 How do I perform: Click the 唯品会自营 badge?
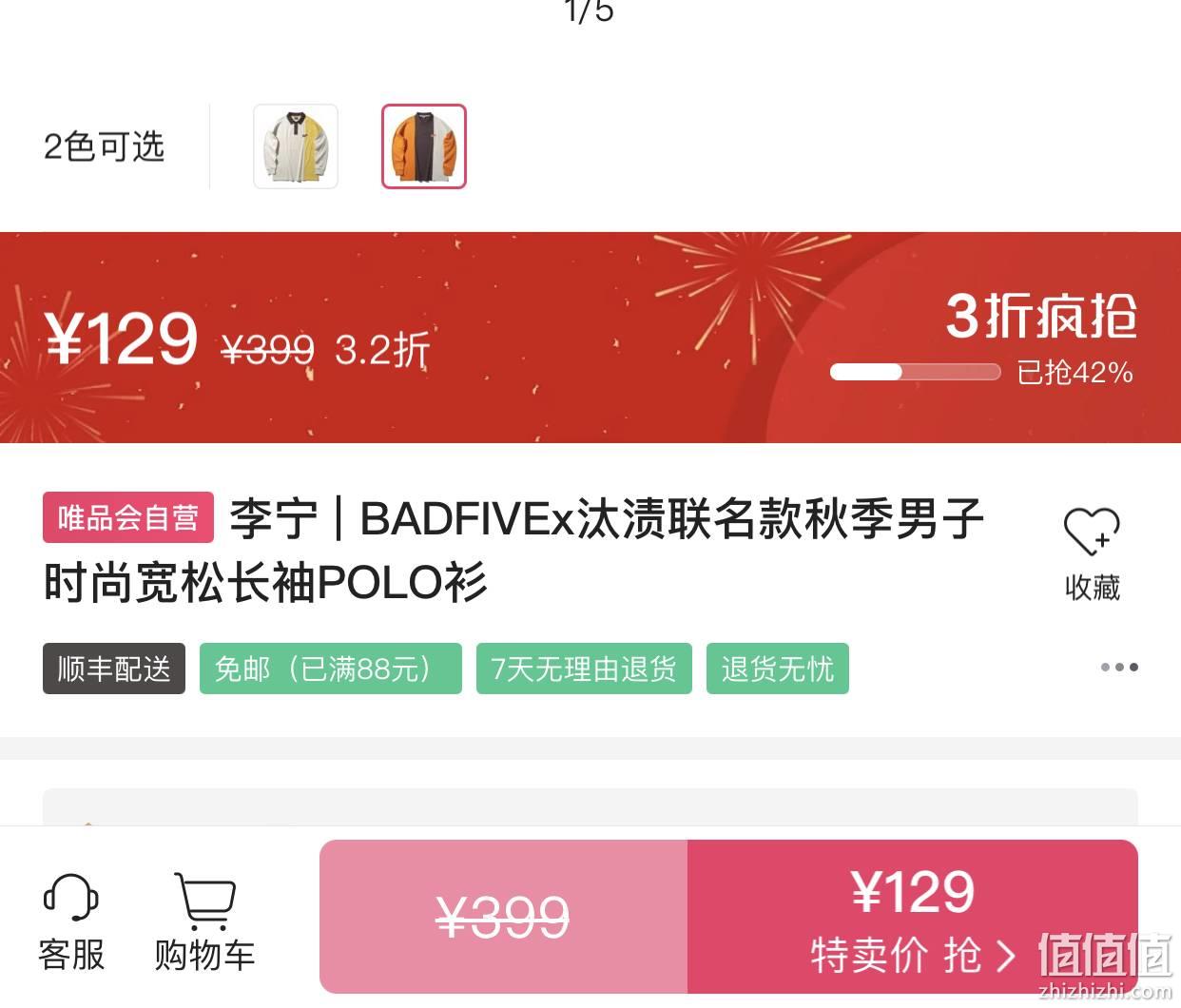(x=128, y=517)
